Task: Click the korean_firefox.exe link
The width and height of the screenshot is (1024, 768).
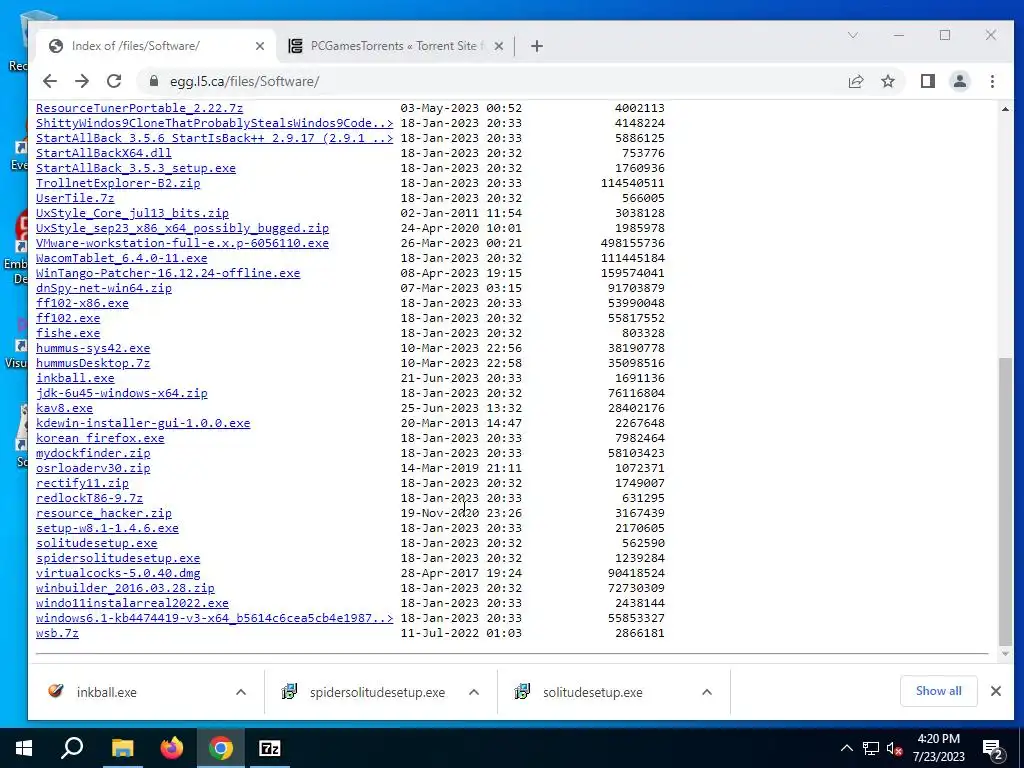Action: (x=100, y=438)
